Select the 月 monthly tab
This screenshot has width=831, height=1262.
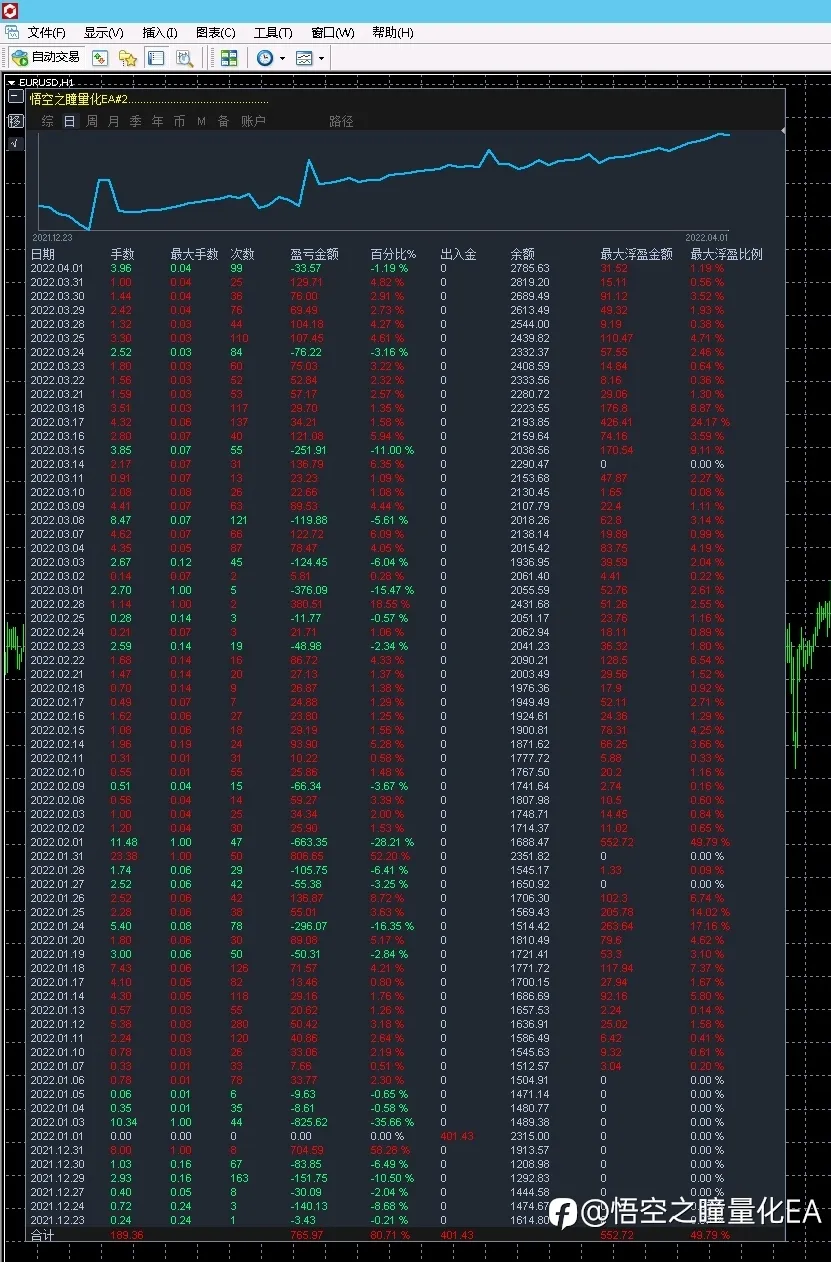(113, 121)
